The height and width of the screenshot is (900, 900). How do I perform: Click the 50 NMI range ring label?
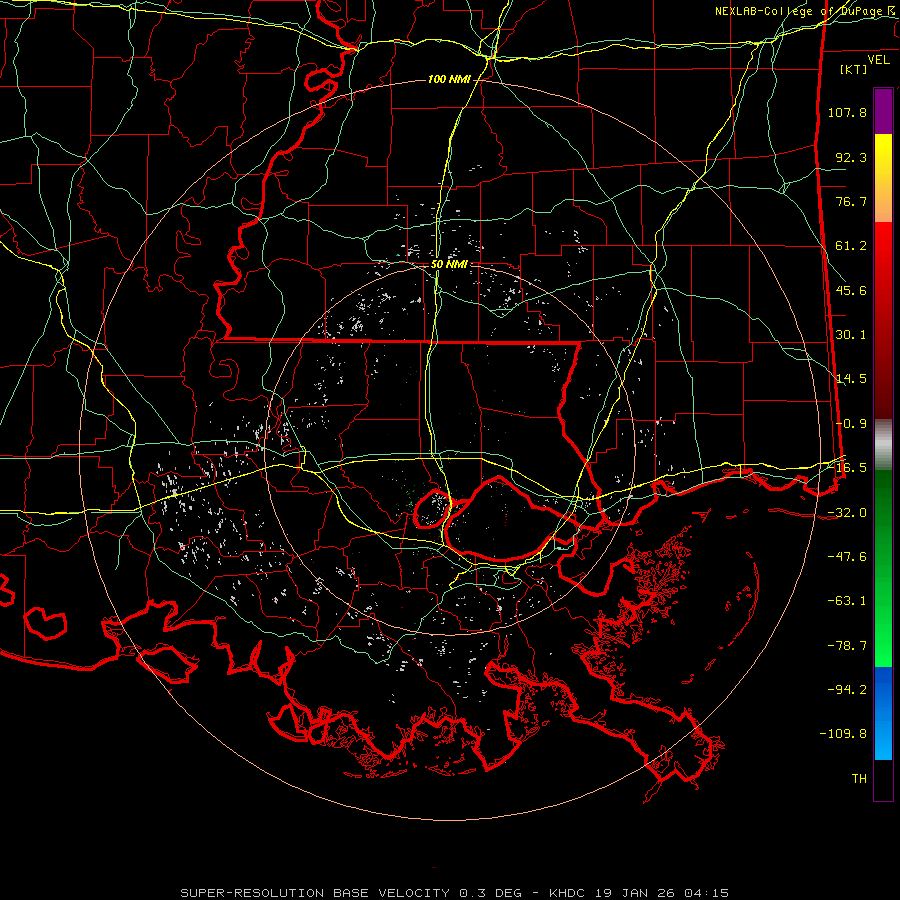(x=449, y=265)
